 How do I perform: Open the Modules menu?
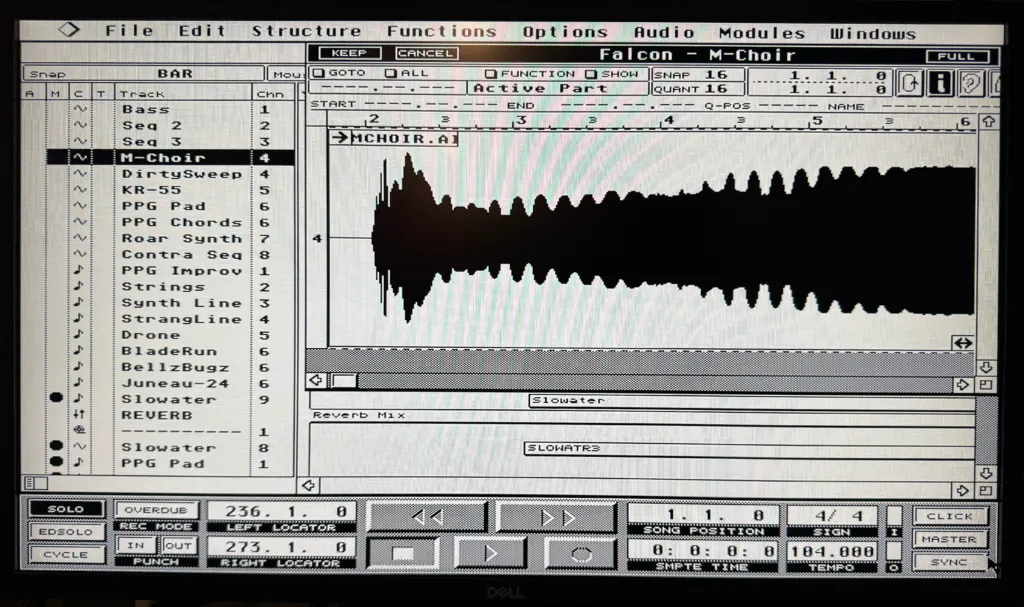[761, 32]
